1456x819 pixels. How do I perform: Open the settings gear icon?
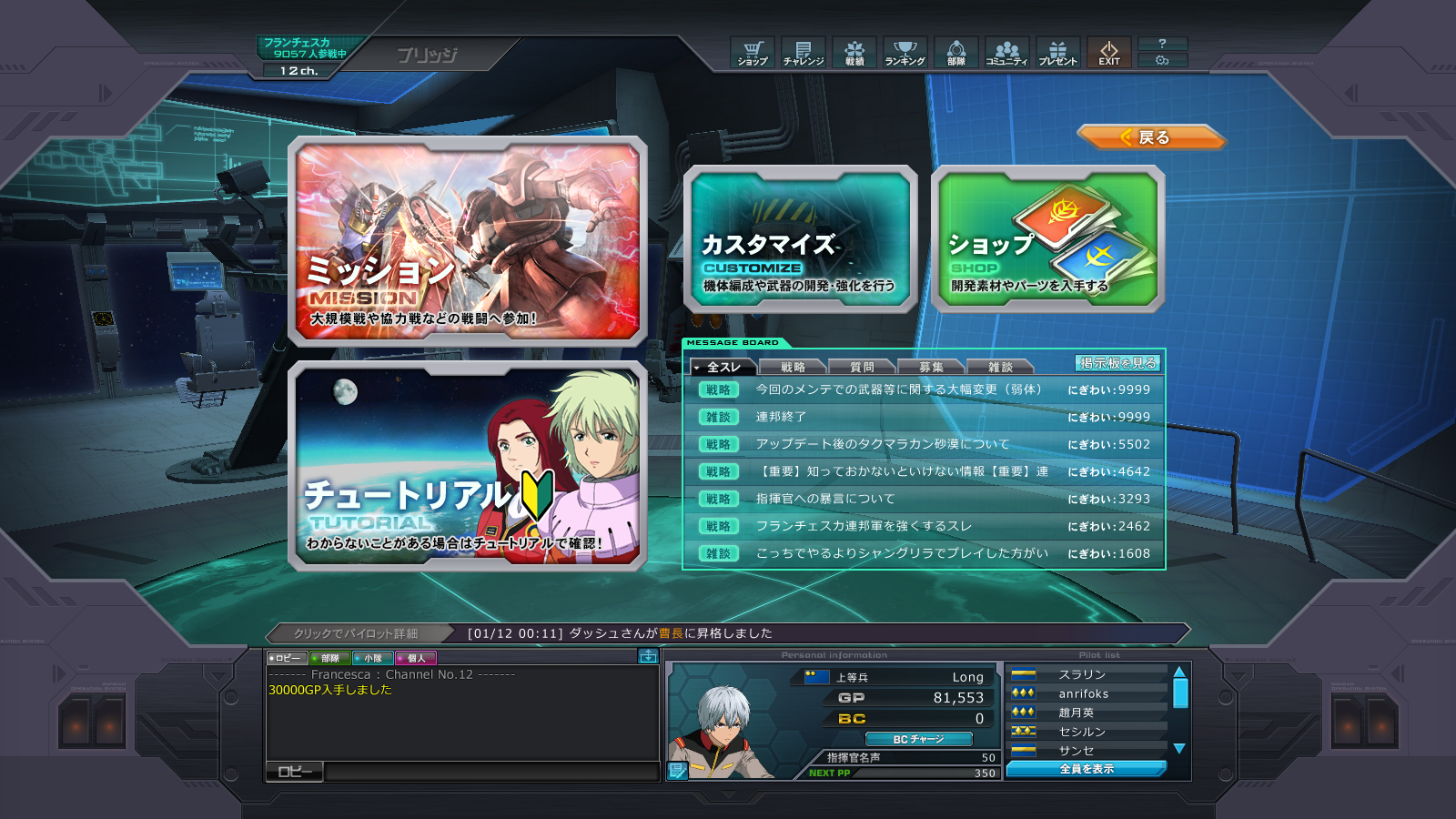[1162, 61]
